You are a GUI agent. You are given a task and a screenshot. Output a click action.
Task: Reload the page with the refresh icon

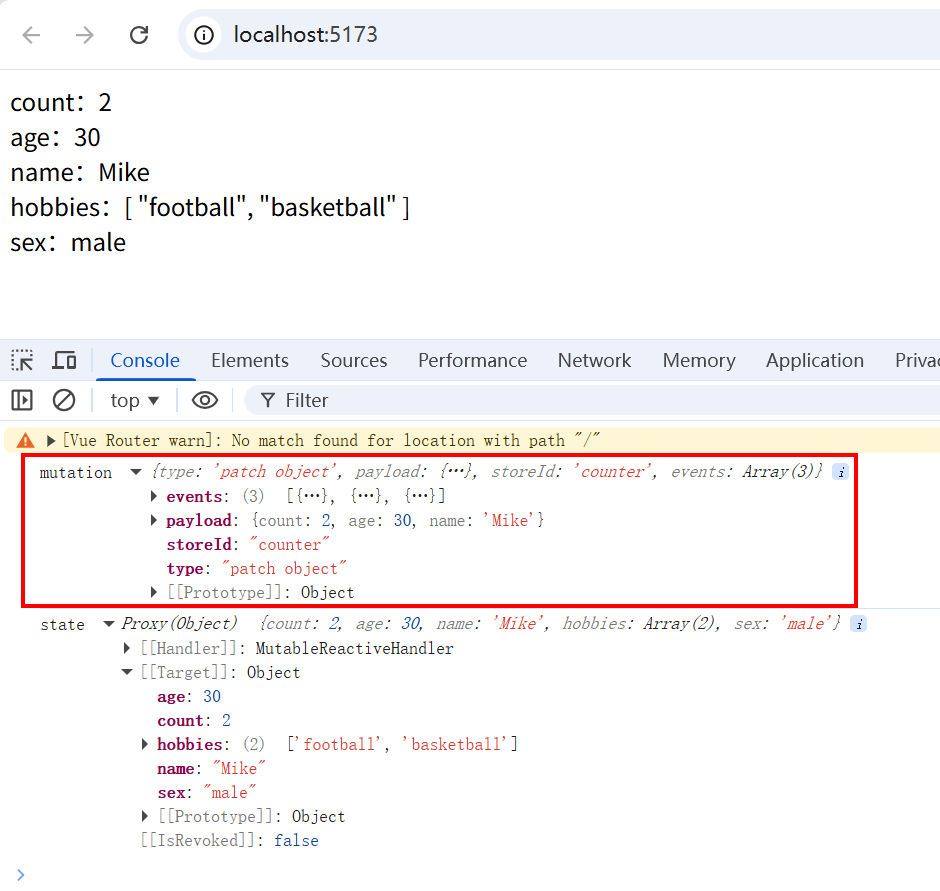(x=139, y=35)
